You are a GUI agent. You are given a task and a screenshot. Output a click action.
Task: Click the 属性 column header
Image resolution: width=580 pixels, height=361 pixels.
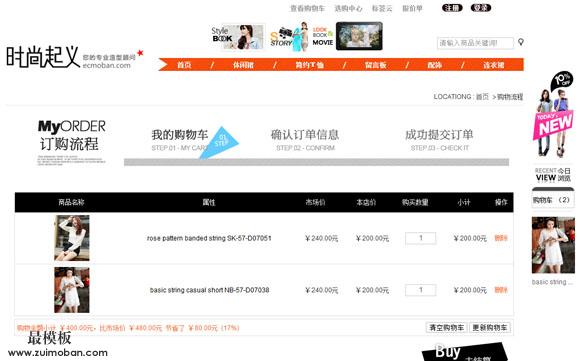pyautogui.click(x=209, y=202)
